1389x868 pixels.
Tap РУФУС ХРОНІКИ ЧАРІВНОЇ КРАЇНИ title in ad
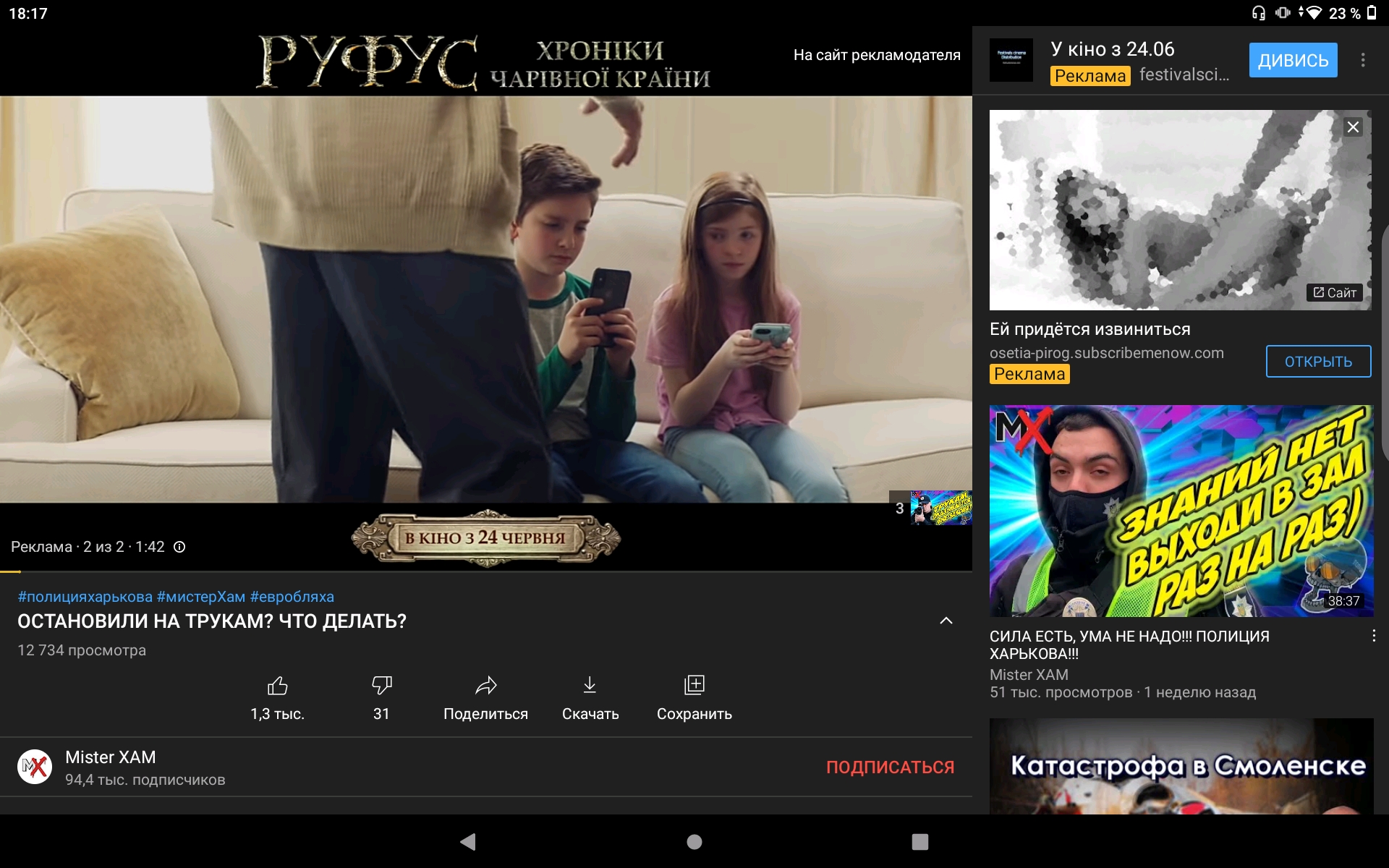point(484,63)
